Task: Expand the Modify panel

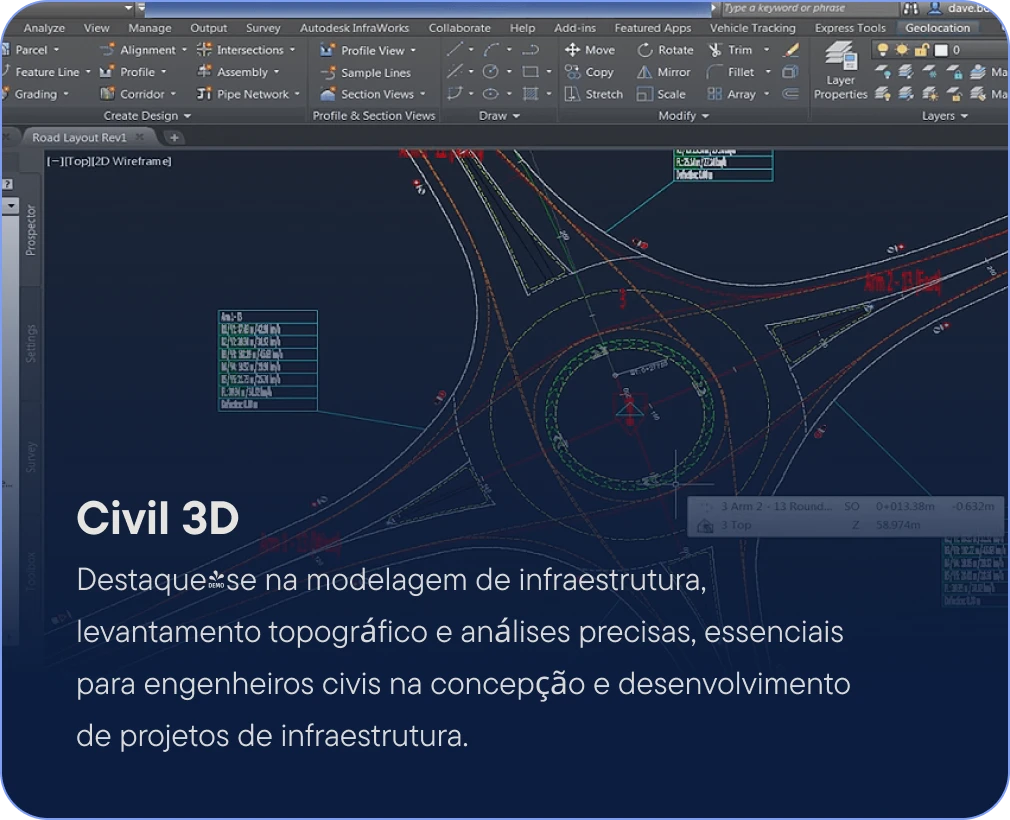Action: point(683,116)
